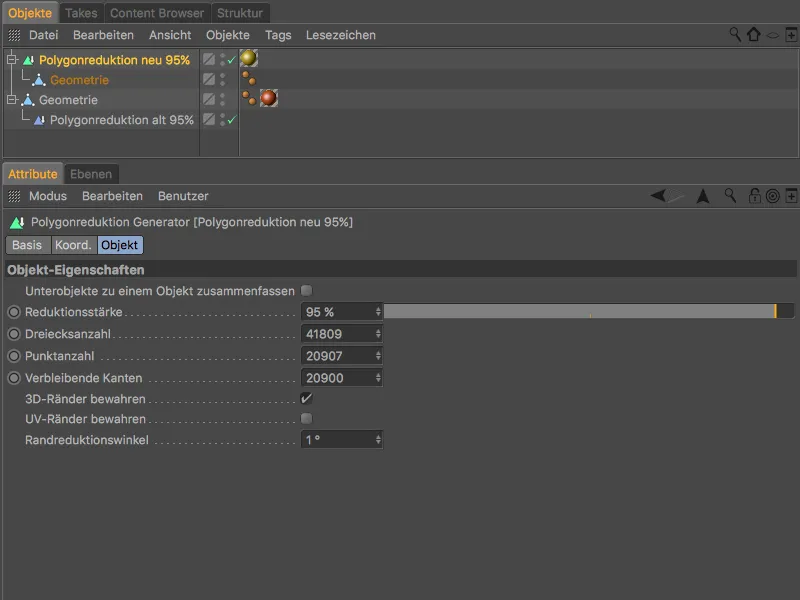Viewport: 800px width, 600px height.
Task: Click the plus icon in Object Manager toolbar
Action: 791,35
